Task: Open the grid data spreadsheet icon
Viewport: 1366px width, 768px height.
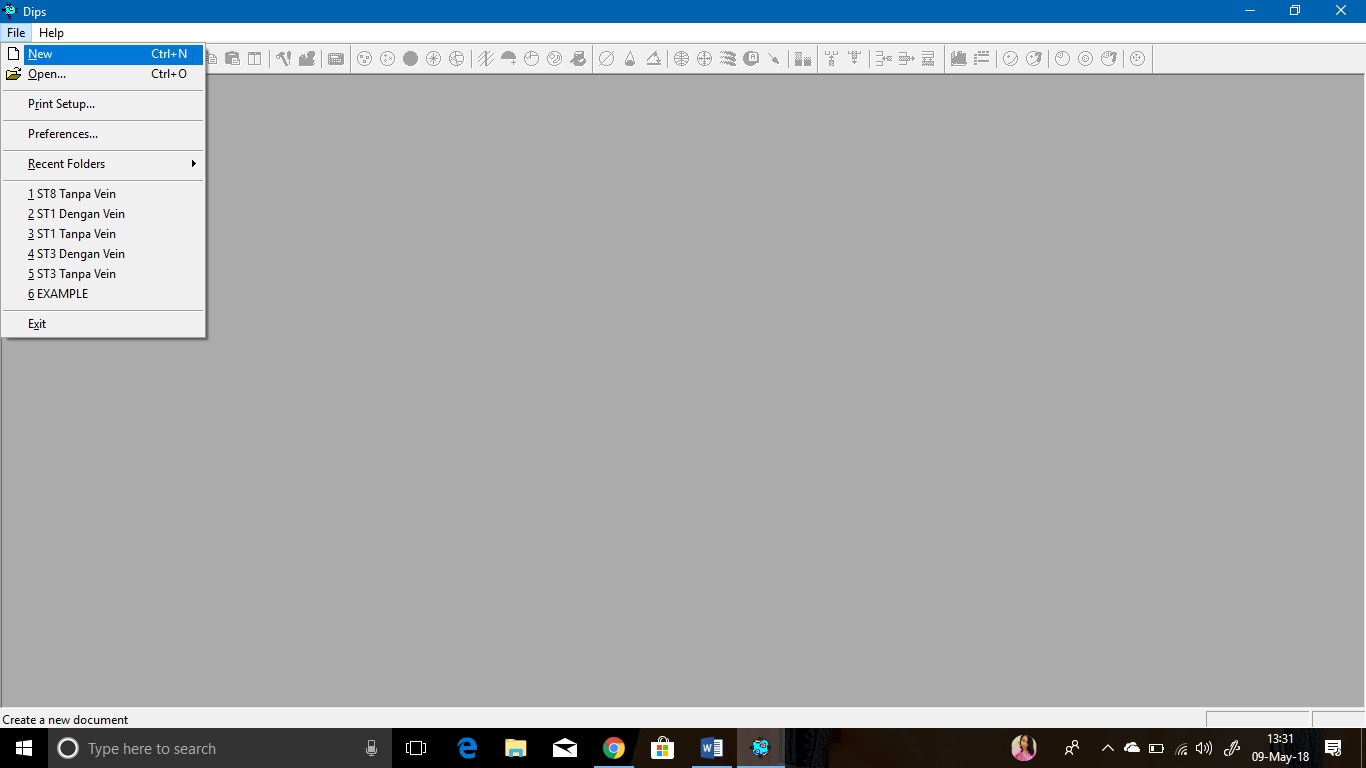Action: pyautogui.click(x=335, y=58)
